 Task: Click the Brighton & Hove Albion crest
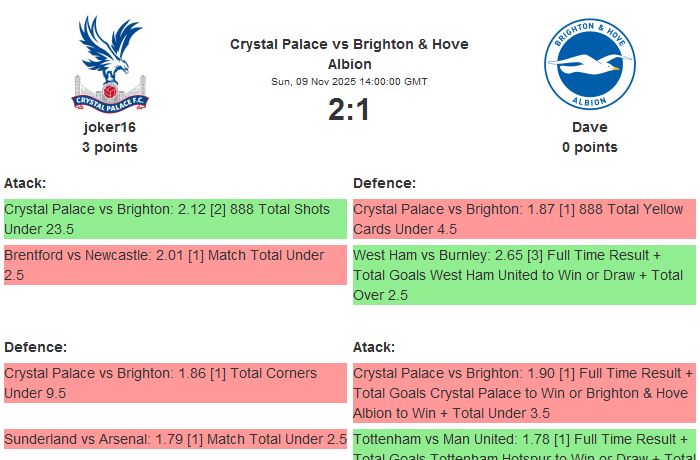tap(590, 62)
